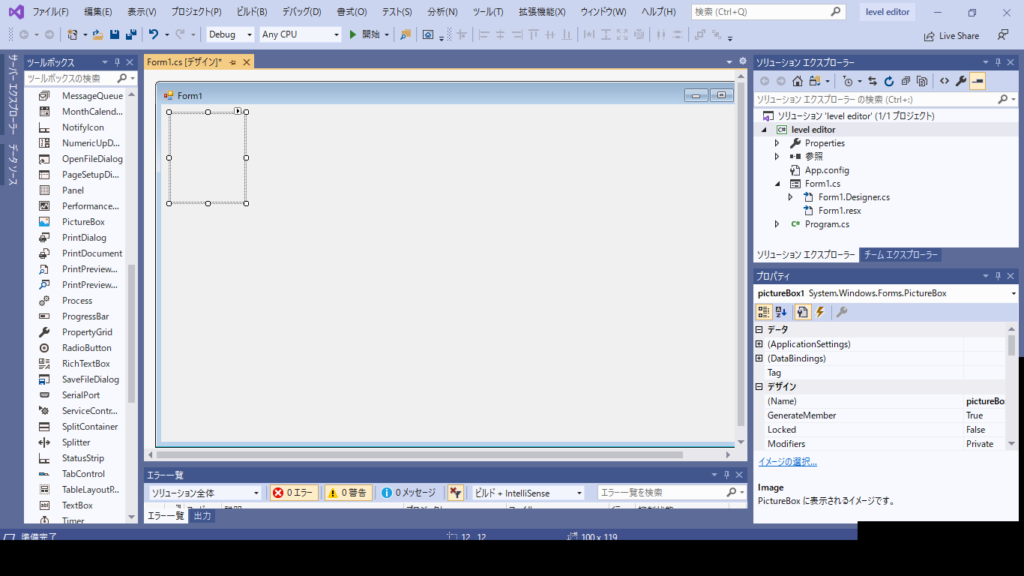Toggle the 0 エラー errors filter
The height and width of the screenshot is (576, 1024).
point(294,493)
